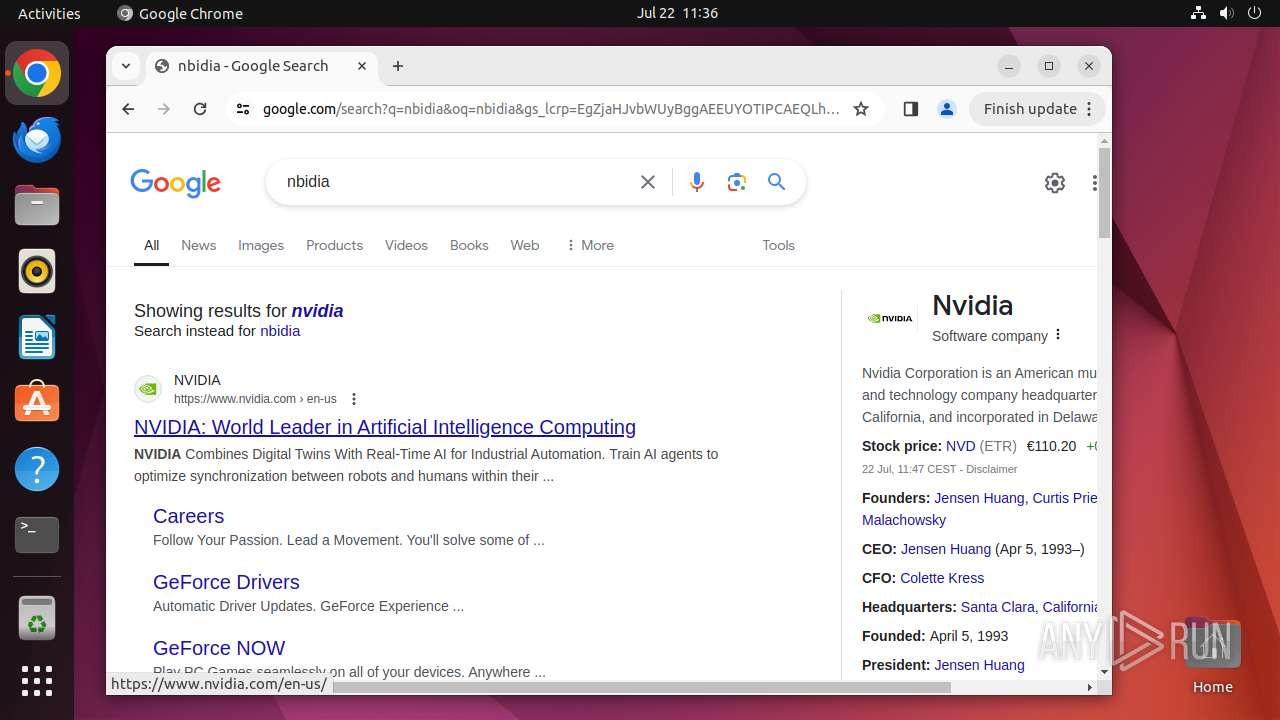Image resolution: width=1280 pixels, height=720 pixels.
Task: Open the Careers sitelink
Action: (188, 516)
